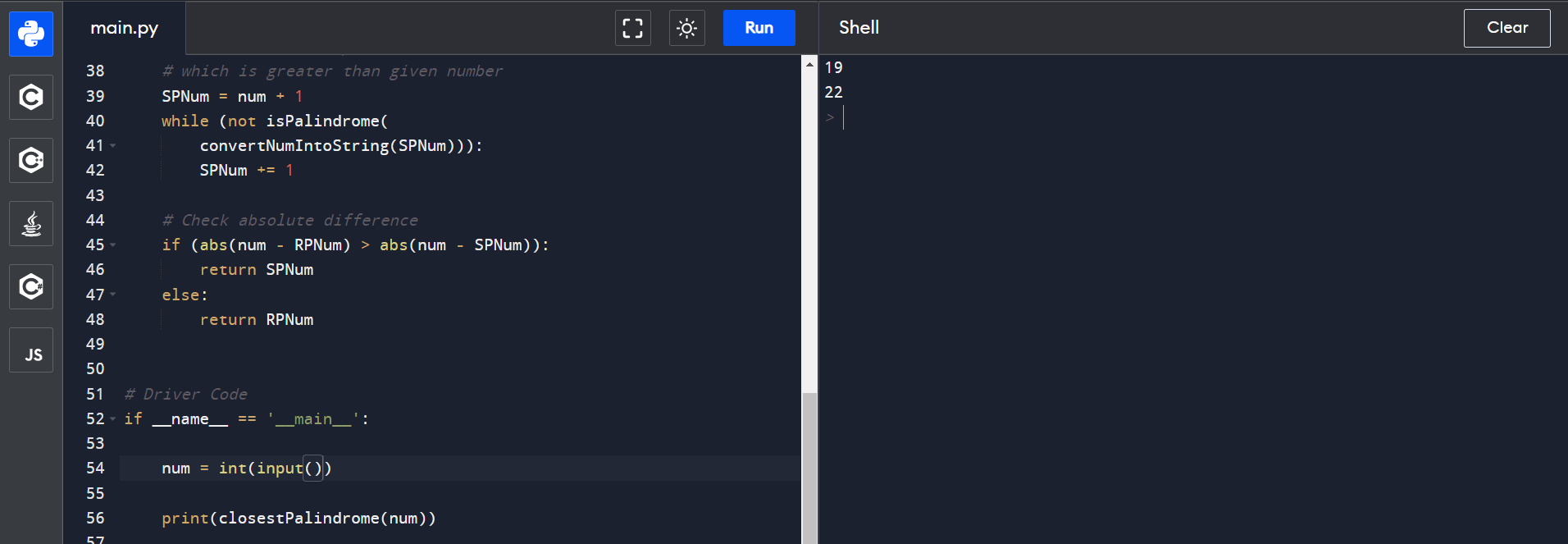This screenshot has height=544, width=1568.
Task: Collapse the if block at line 45
Action: pyautogui.click(x=113, y=245)
